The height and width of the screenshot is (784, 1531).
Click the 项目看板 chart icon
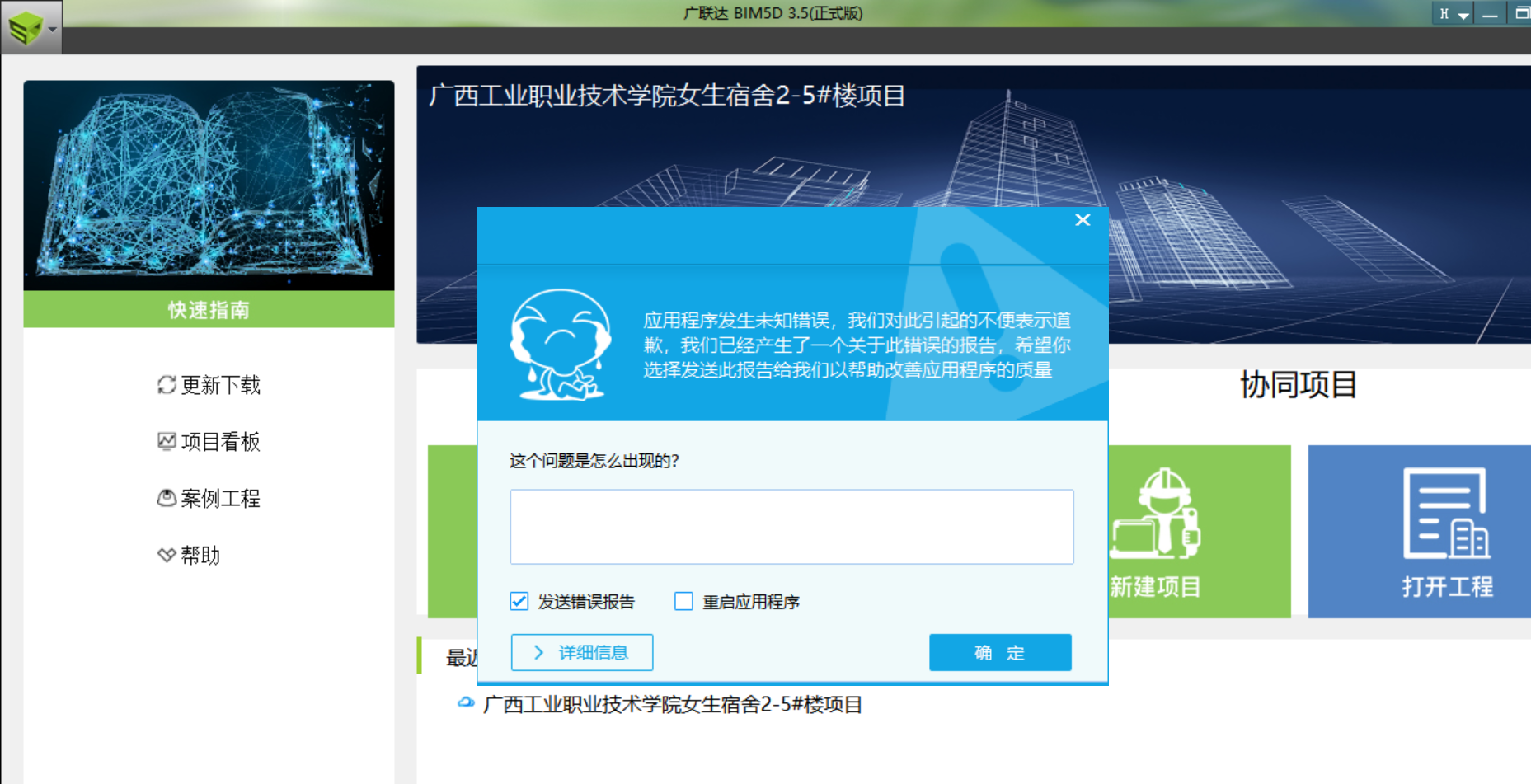coord(167,441)
